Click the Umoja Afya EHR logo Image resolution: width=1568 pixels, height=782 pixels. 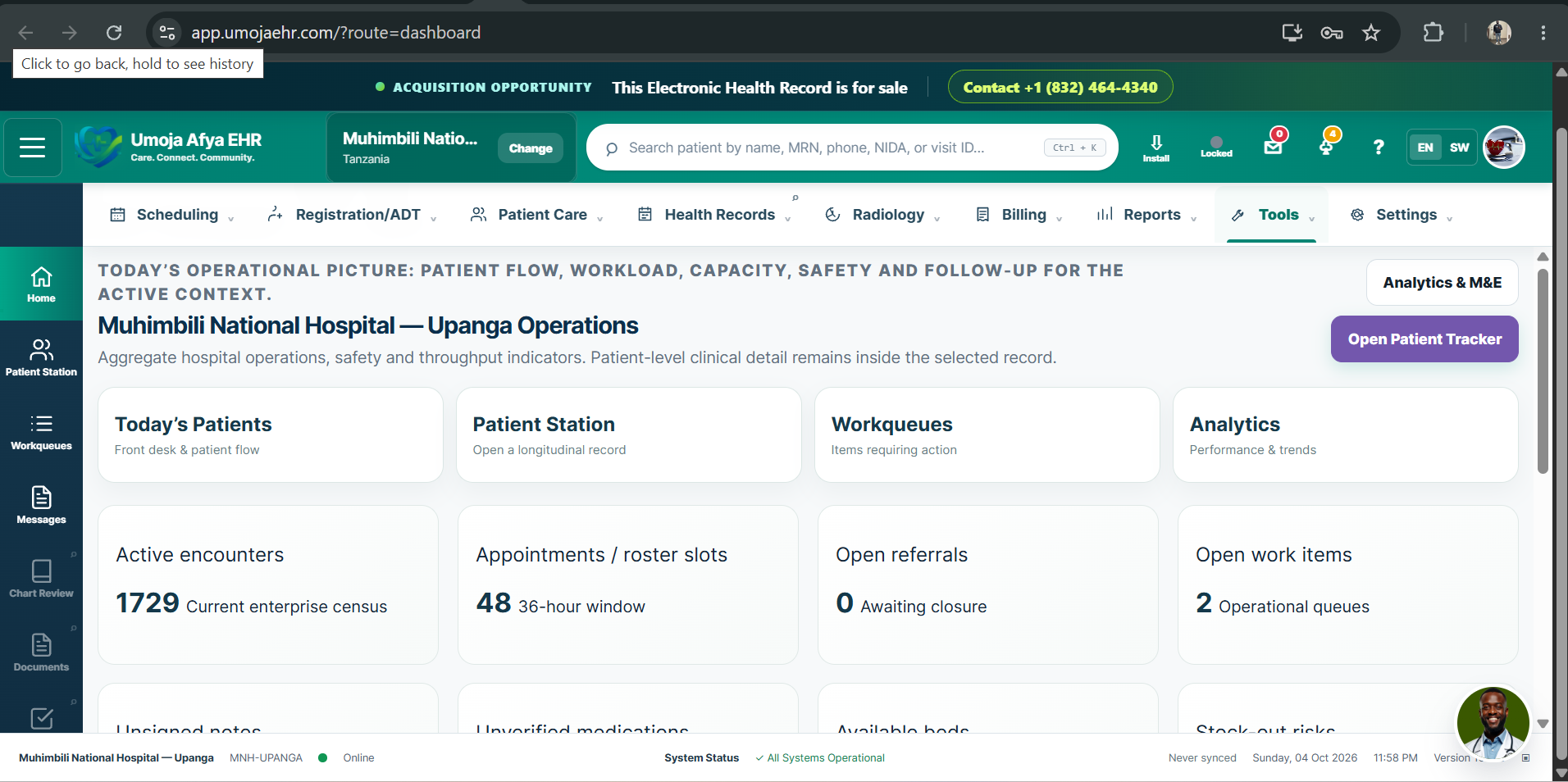point(168,148)
